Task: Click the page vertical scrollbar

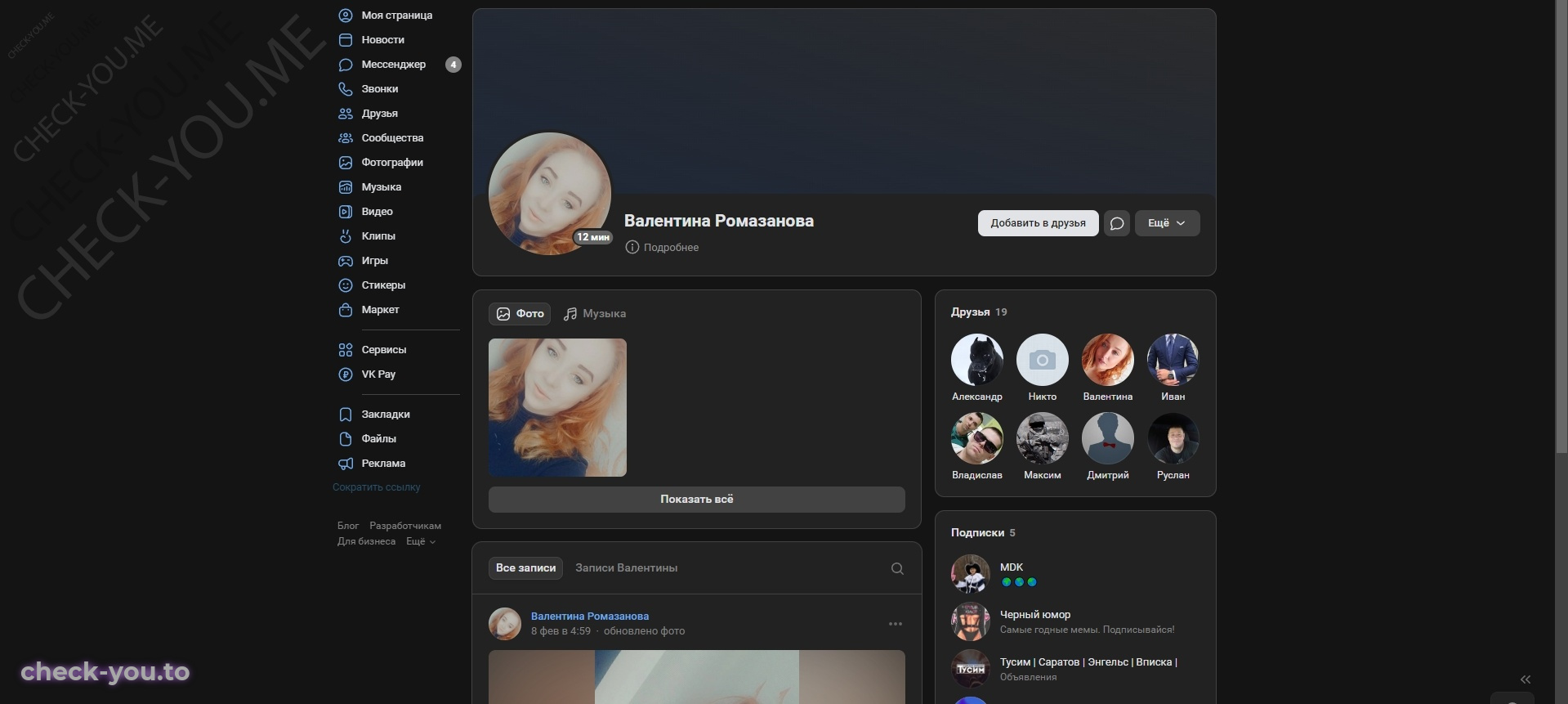Action: point(1561,225)
